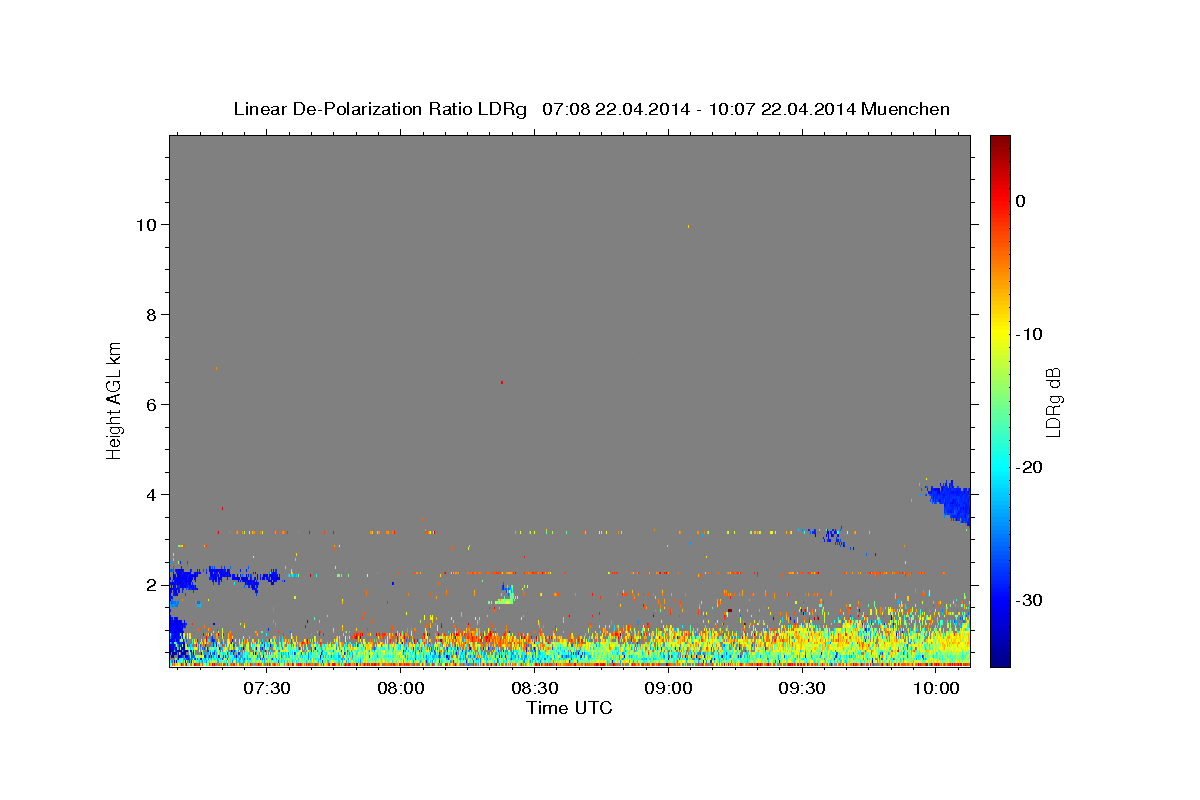This screenshot has height=800, width=1200.
Task: Click the 10:00 time tick label
Action: (936, 689)
